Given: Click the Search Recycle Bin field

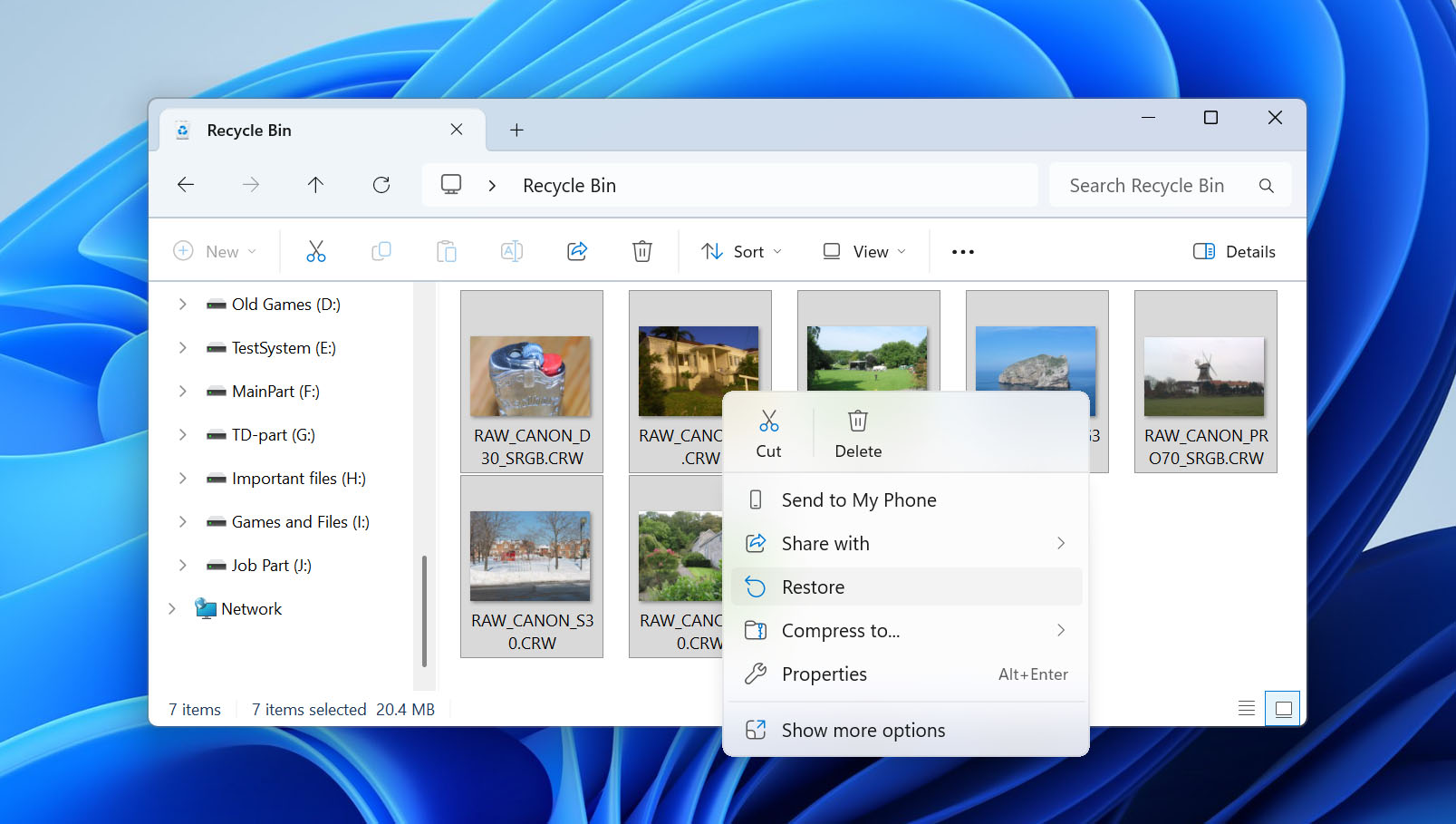Looking at the screenshot, I should [x=1170, y=185].
